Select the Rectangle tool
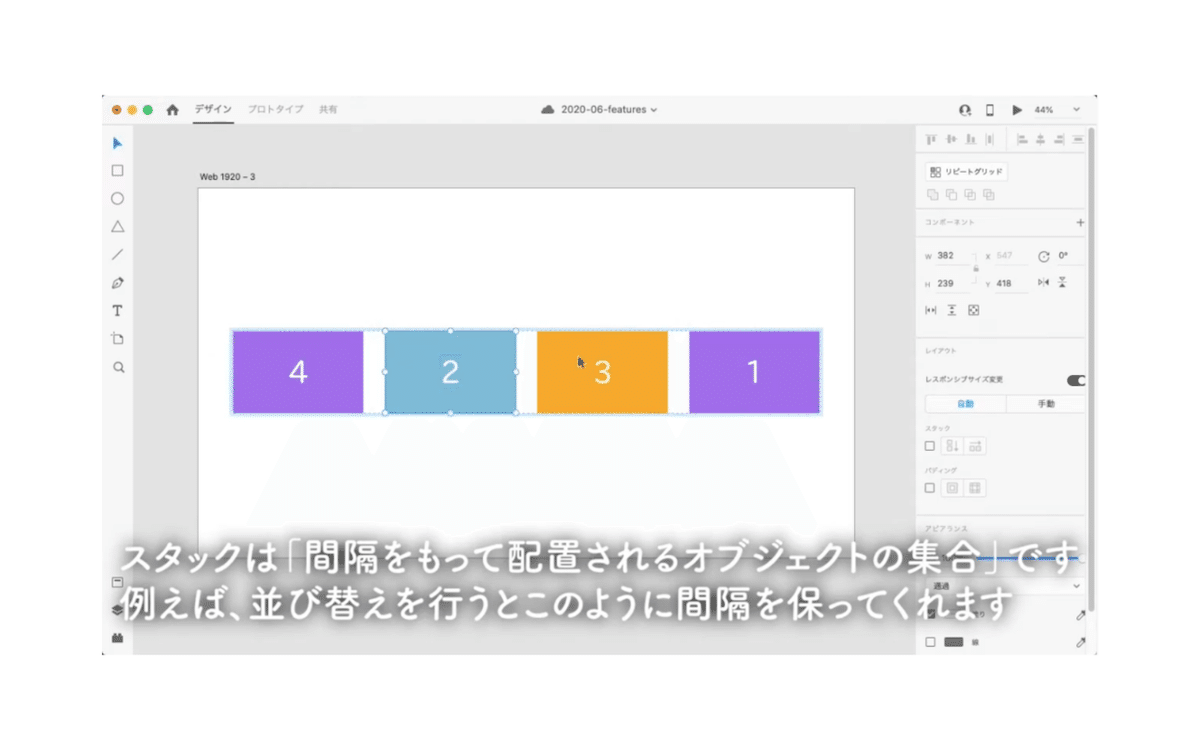This screenshot has height=750, width=1200. [117, 171]
